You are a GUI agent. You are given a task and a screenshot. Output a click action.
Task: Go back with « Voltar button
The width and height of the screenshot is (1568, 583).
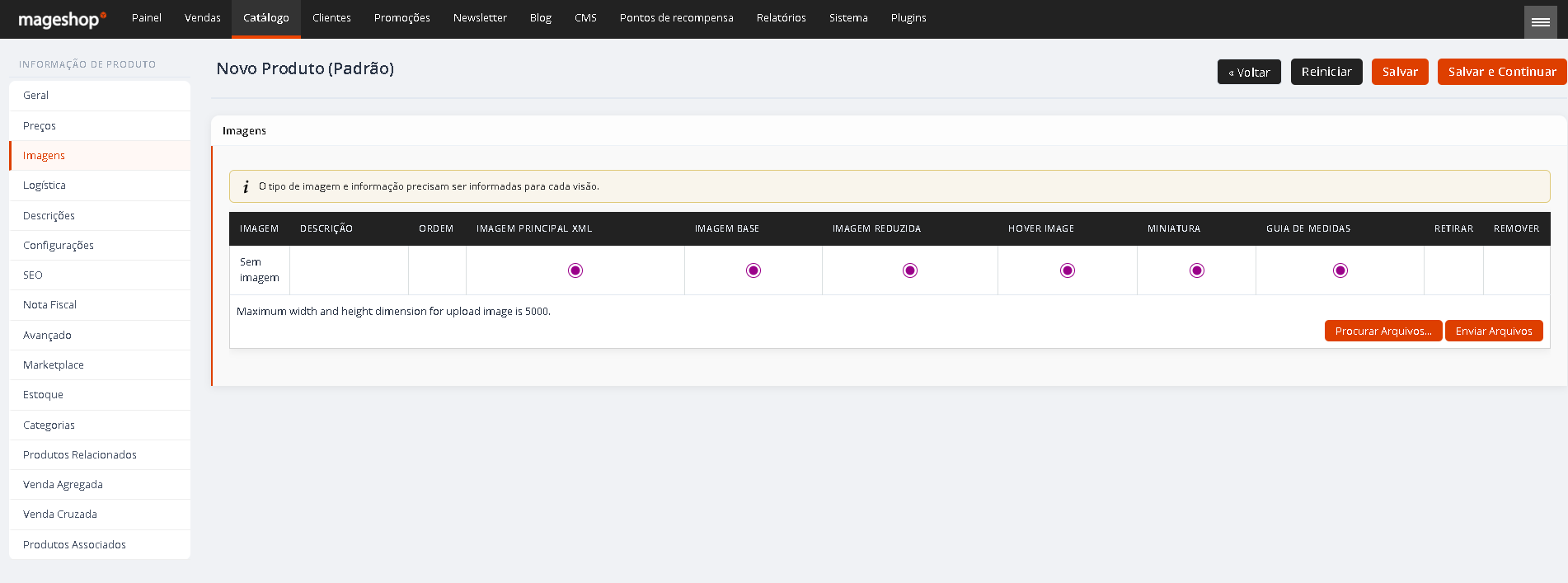coord(1249,72)
